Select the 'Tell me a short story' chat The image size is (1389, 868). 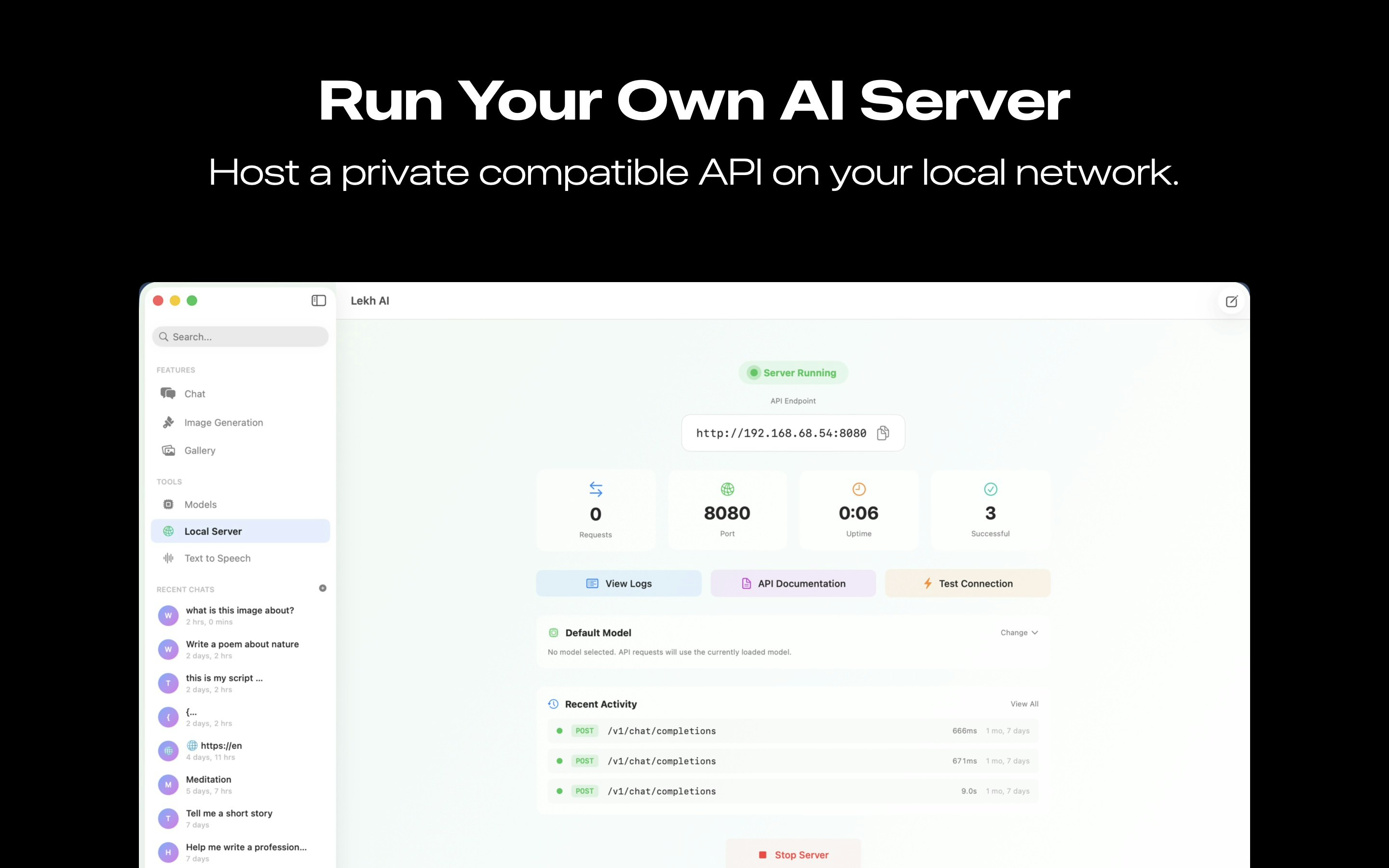229,818
